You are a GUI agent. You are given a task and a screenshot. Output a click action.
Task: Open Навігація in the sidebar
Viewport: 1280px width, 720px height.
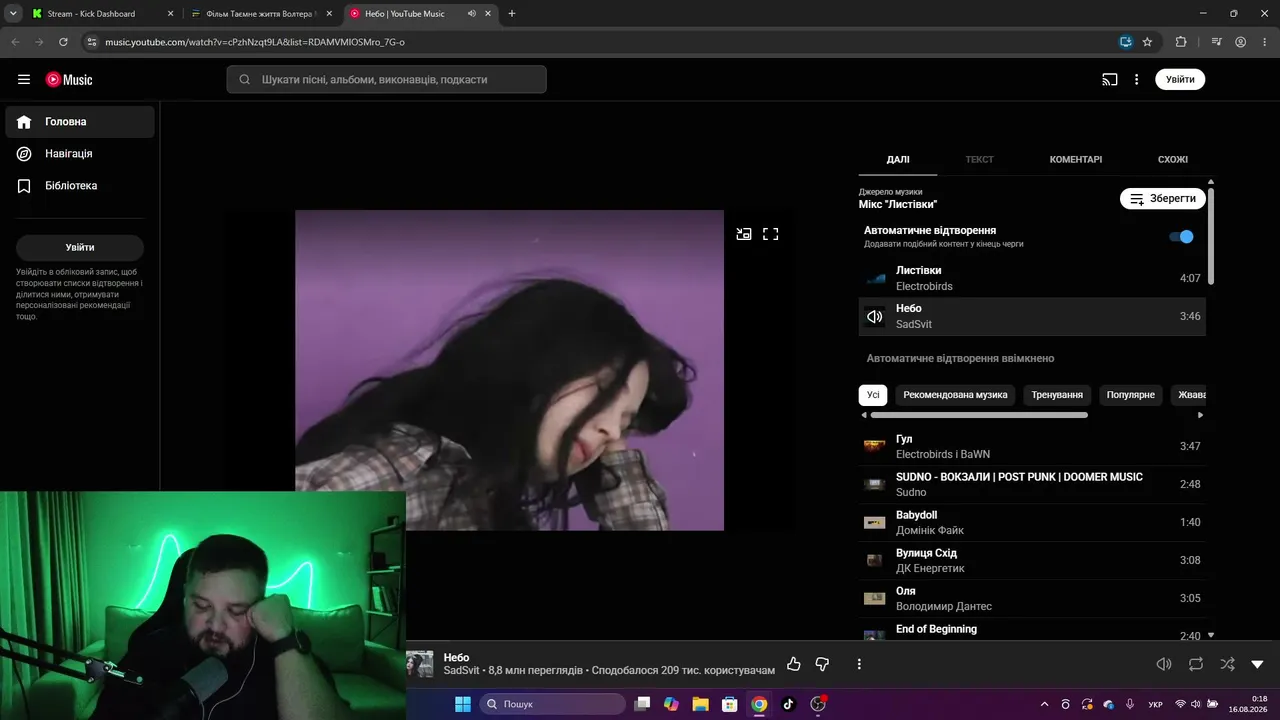[x=80, y=154]
